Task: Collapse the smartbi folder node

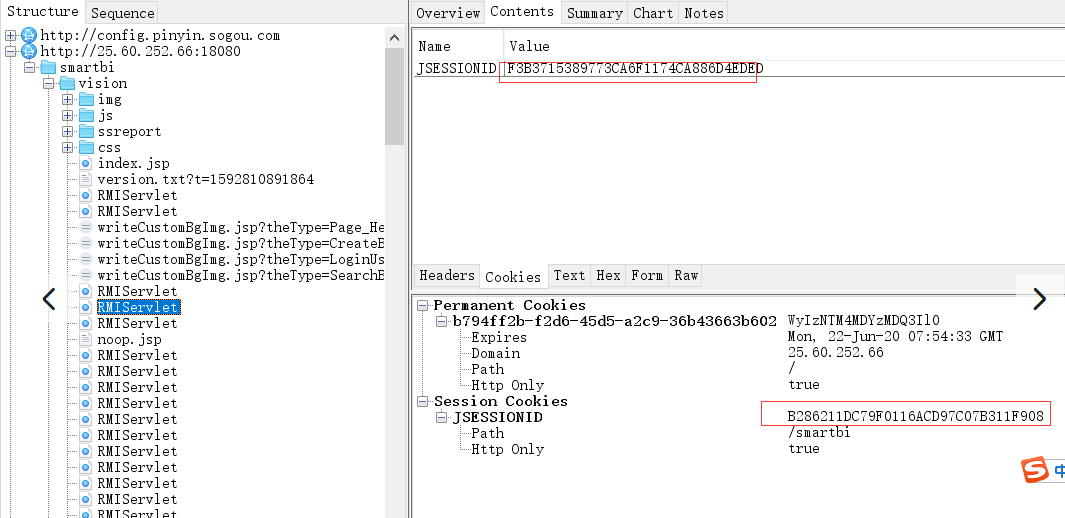Action: (x=30, y=67)
